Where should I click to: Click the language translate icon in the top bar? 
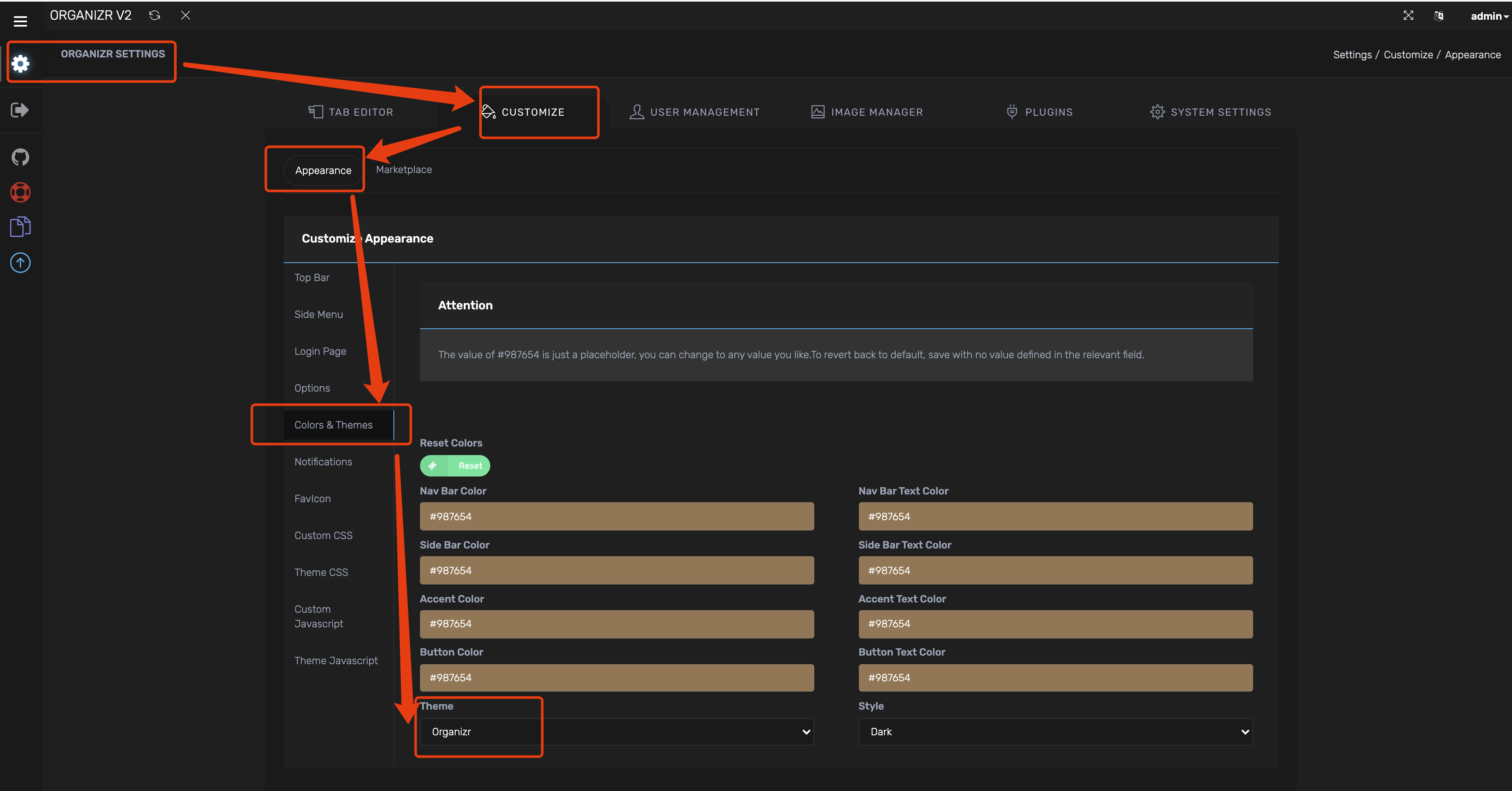(x=1439, y=16)
